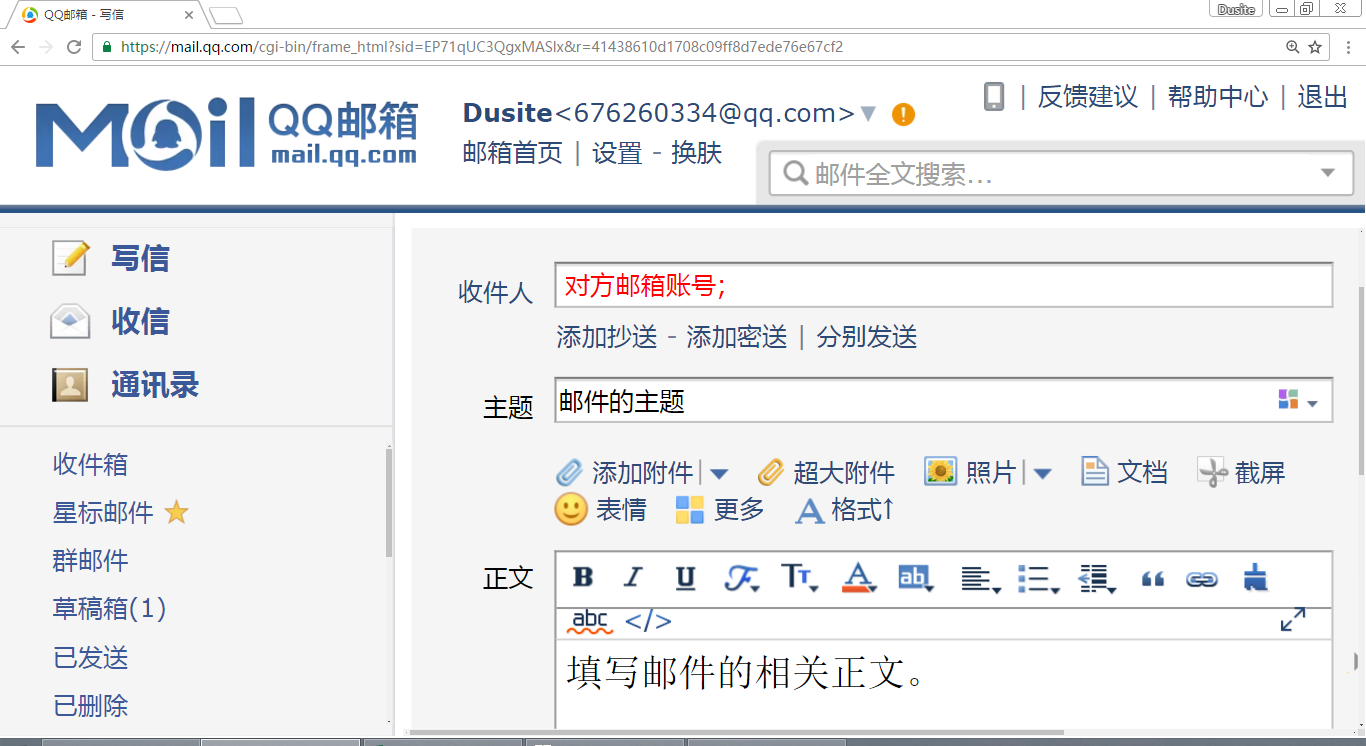1366x746 pixels.
Task: Open 群邮件 group mail folder
Action: pyautogui.click(x=91, y=561)
